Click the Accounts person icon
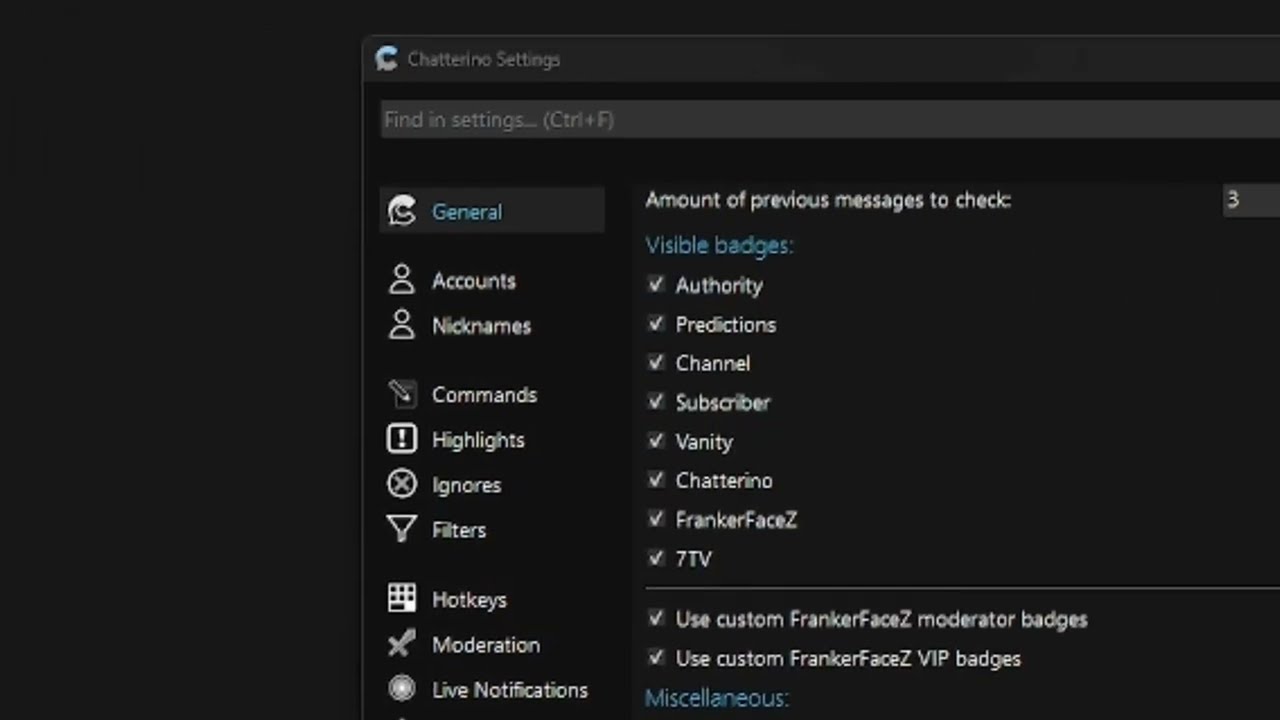 point(402,280)
